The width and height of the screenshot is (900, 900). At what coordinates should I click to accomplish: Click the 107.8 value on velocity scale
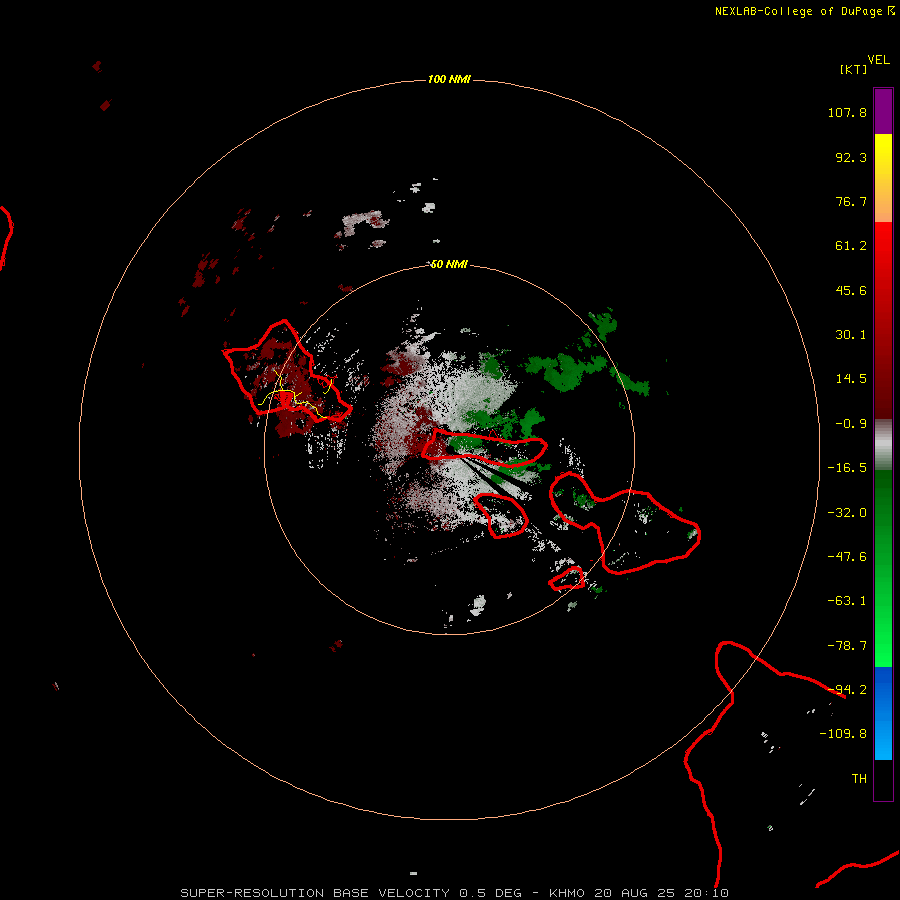tap(847, 112)
